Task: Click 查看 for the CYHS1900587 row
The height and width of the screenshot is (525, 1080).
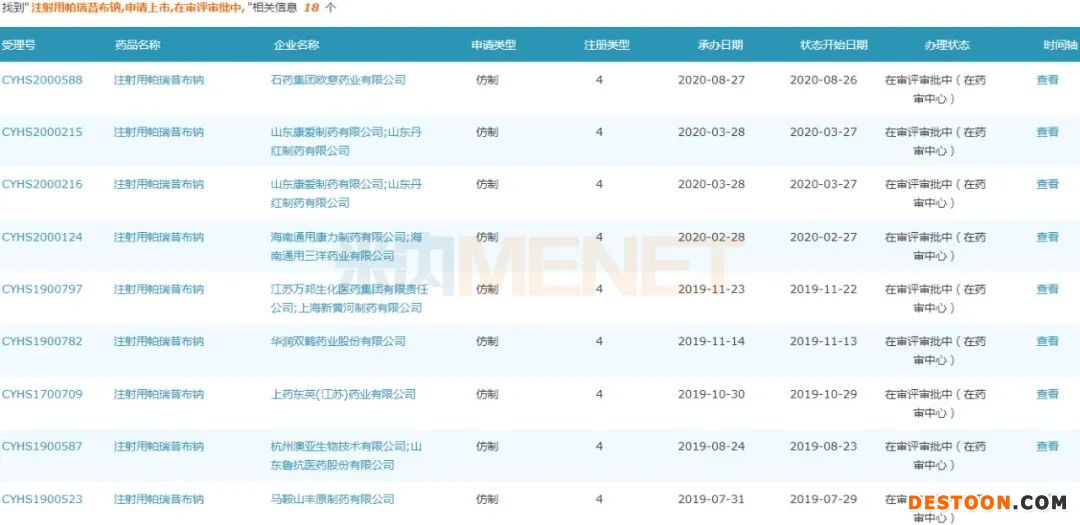Action: click(x=1047, y=446)
